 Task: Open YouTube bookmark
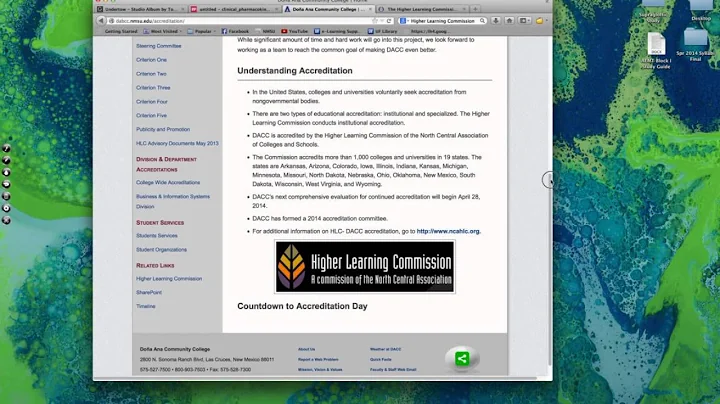pyautogui.click(x=294, y=31)
